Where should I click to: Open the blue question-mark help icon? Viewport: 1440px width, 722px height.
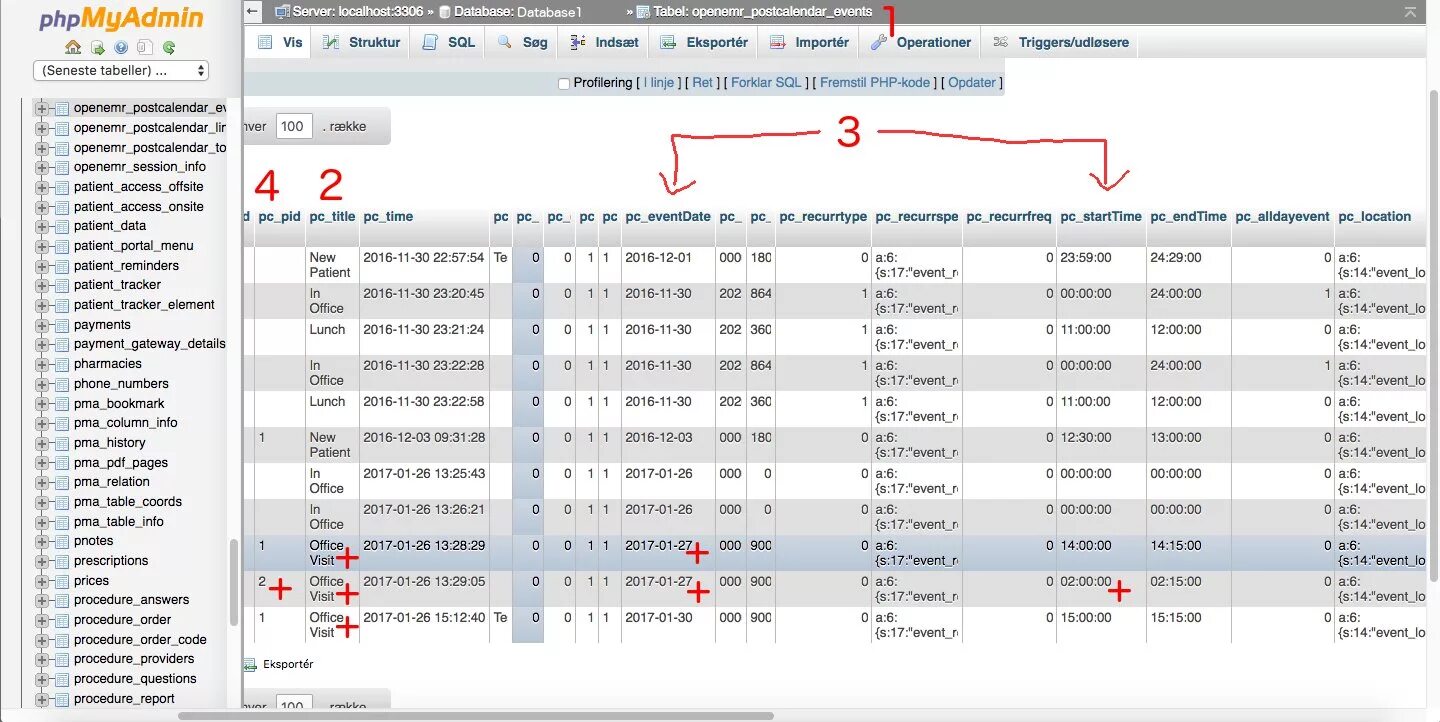pyautogui.click(x=121, y=47)
